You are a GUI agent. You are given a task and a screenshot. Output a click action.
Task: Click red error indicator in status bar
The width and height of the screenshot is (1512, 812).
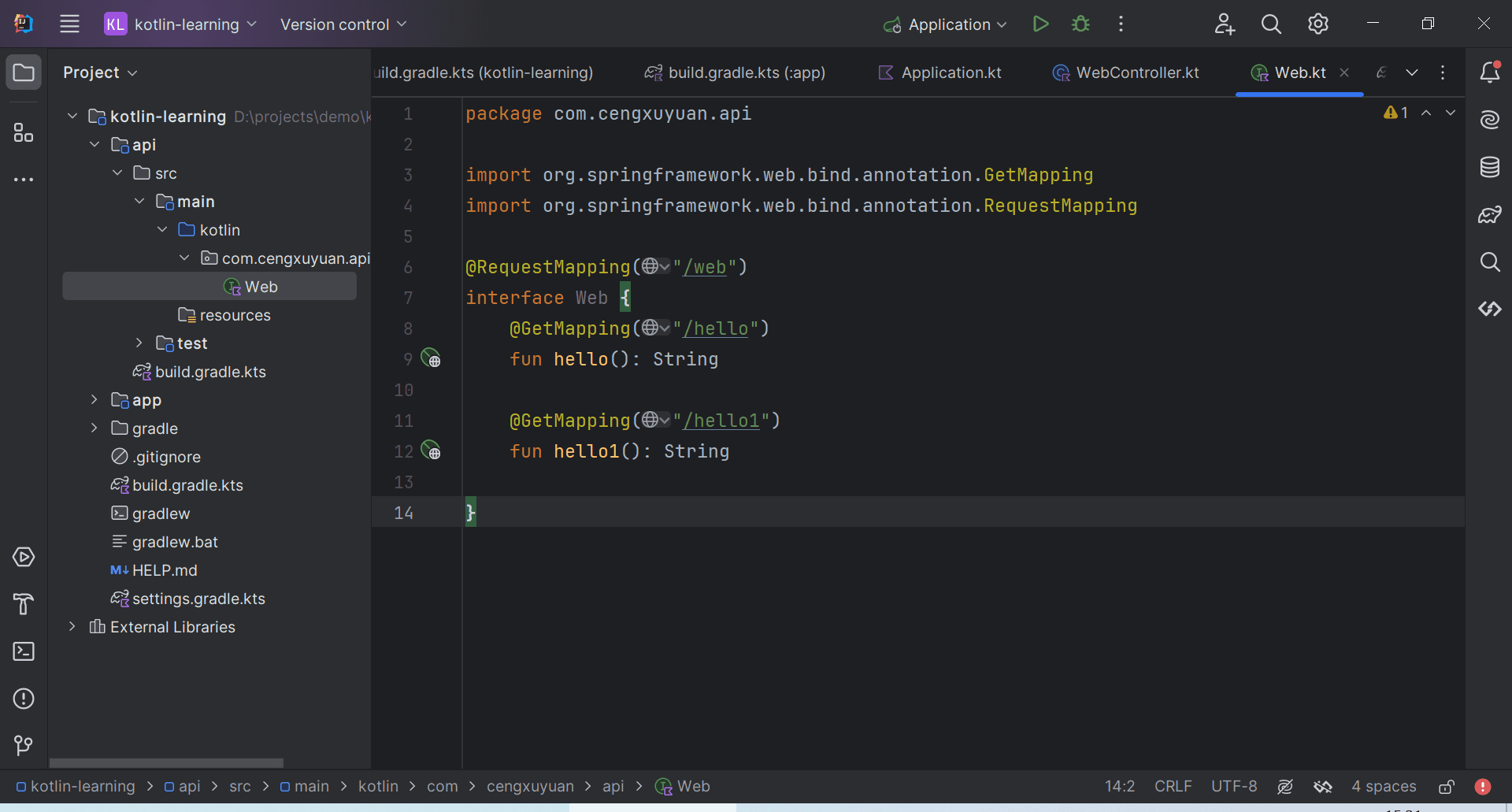point(1483,786)
